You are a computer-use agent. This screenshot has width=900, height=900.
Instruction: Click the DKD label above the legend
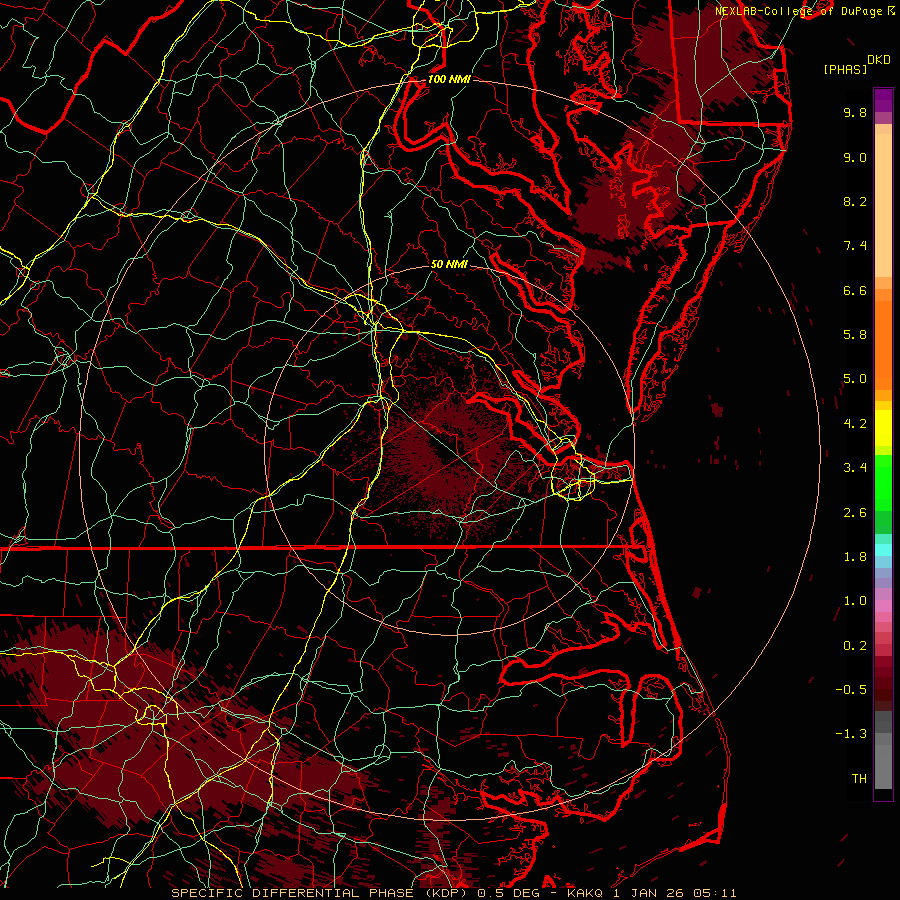click(878, 60)
